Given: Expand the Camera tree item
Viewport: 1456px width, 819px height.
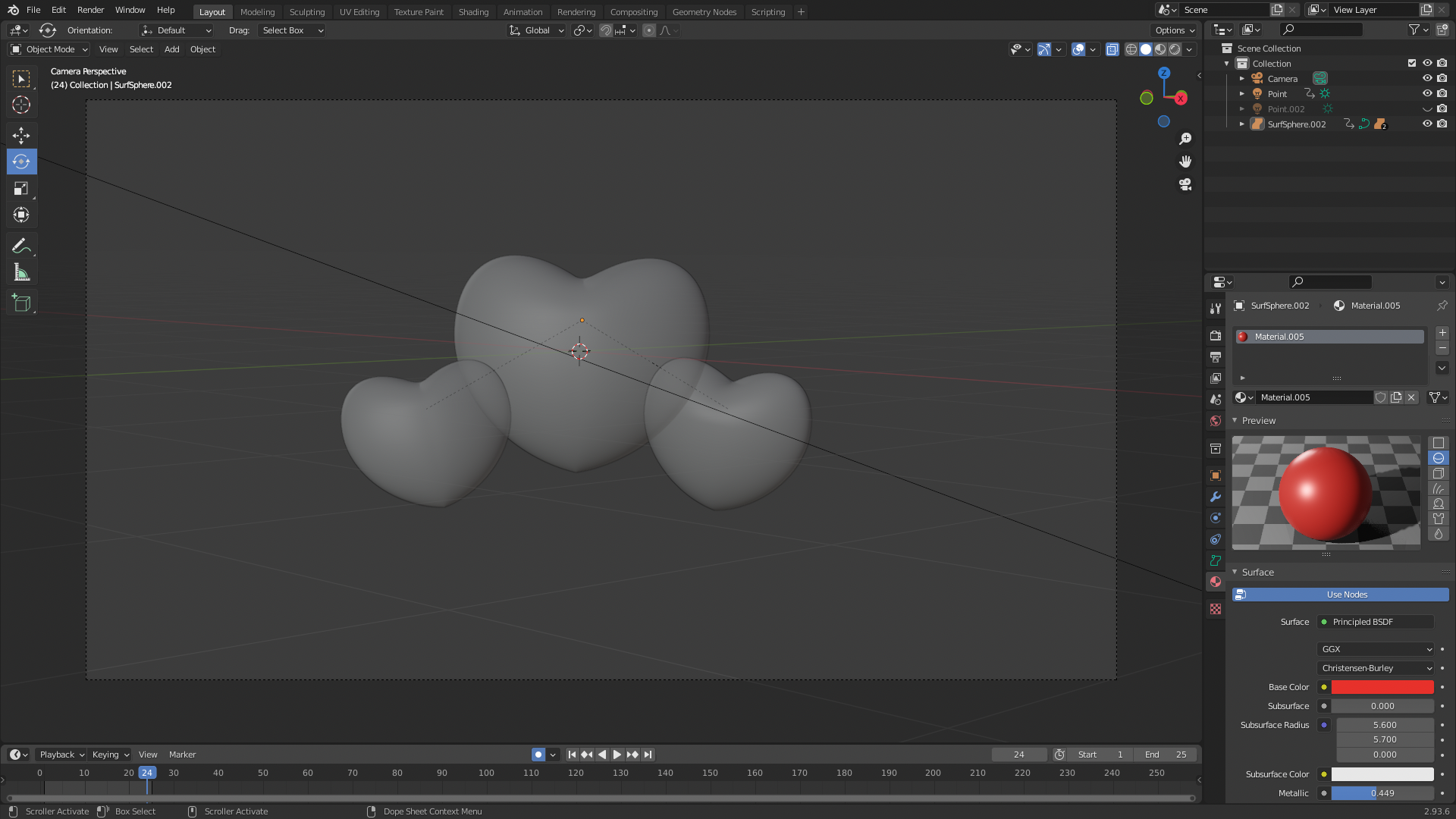Looking at the screenshot, I should pyautogui.click(x=1242, y=78).
